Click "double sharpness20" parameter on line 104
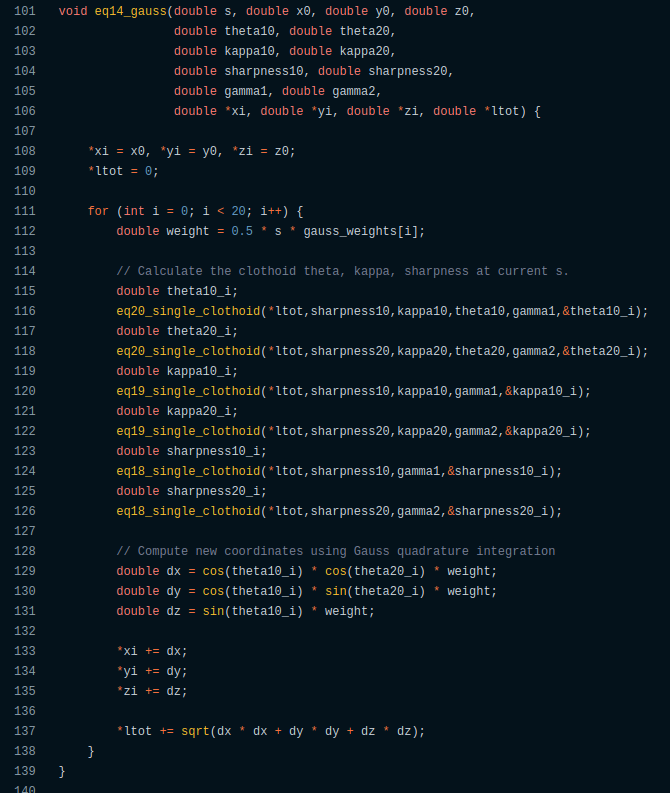Screen dimensions: 670x793 (382, 71)
